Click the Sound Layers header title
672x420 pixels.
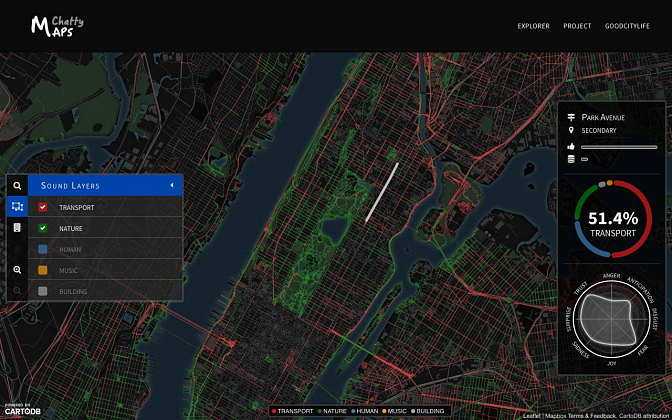pyautogui.click(x=70, y=186)
